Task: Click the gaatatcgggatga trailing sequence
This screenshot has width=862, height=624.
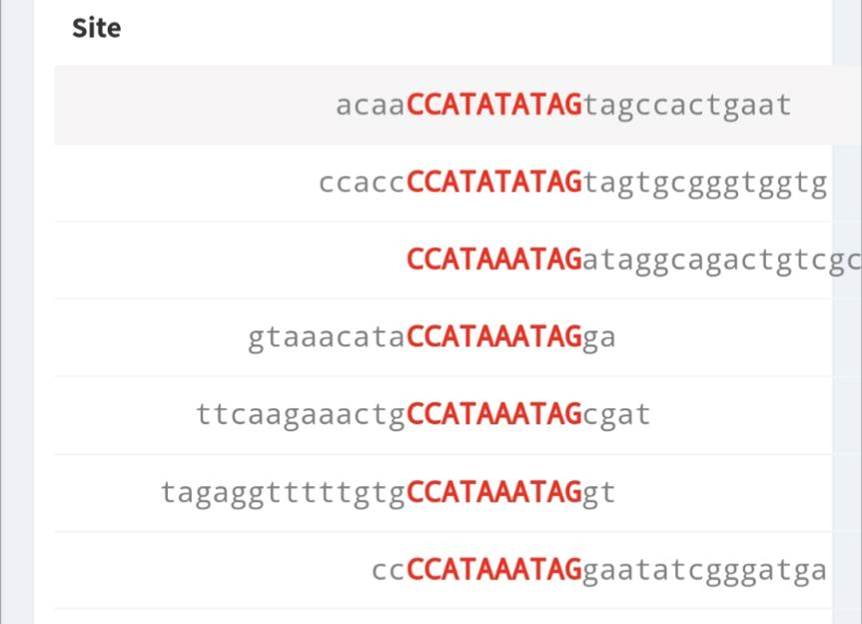Action: (x=705, y=570)
